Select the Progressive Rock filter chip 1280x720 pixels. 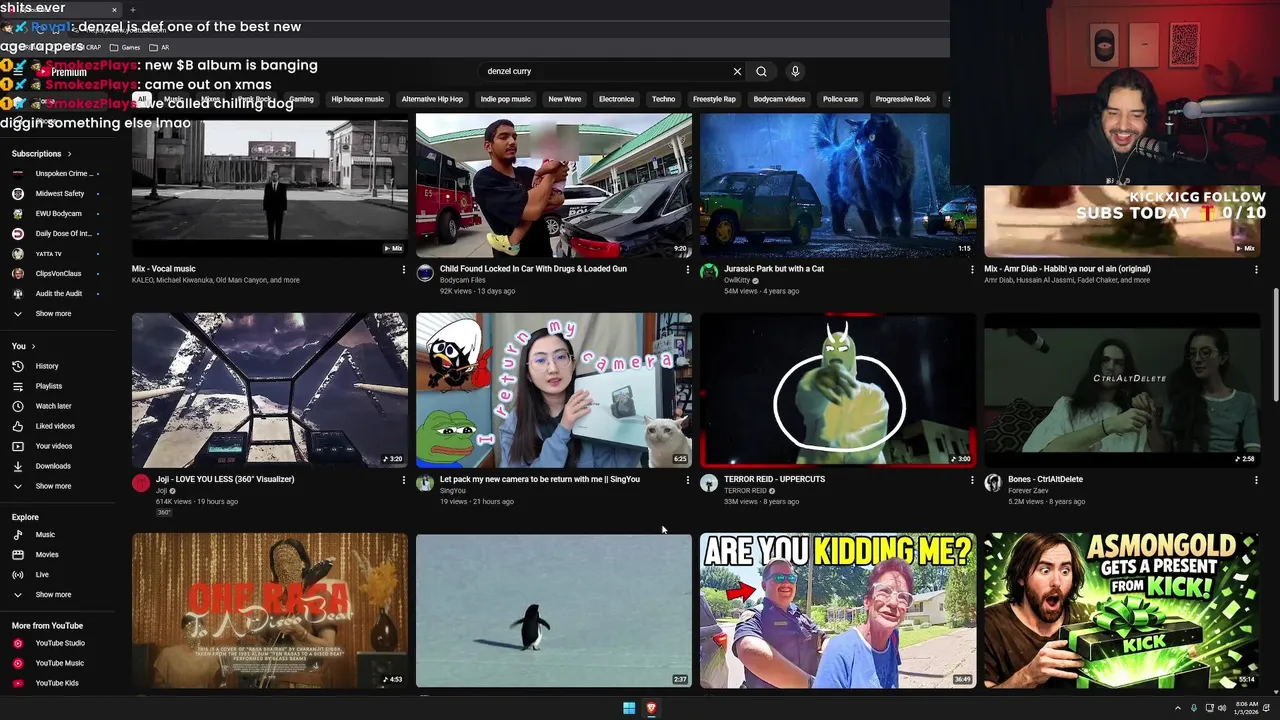(x=902, y=99)
